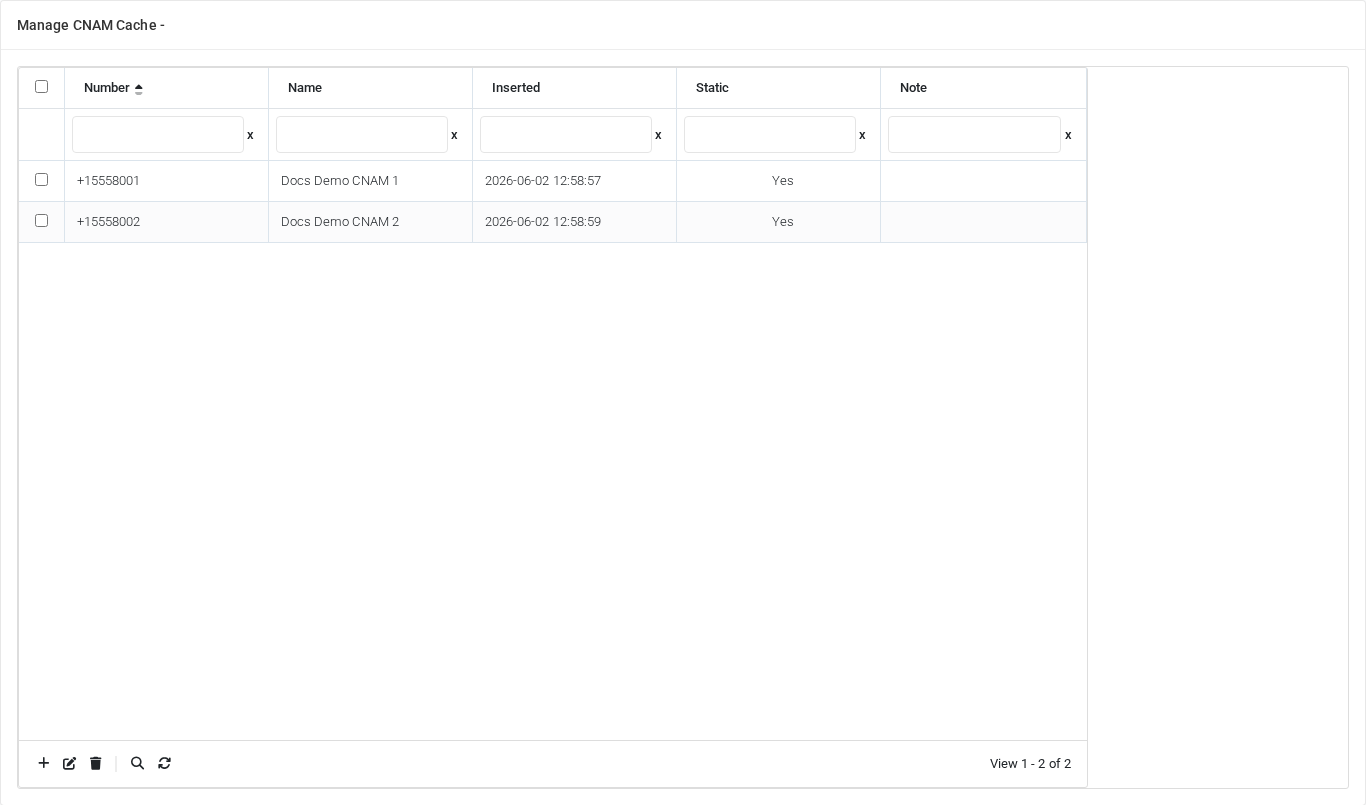Click the View 1 - 2 of 2 pager text
The height and width of the screenshot is (805, 1366).
1030,763
